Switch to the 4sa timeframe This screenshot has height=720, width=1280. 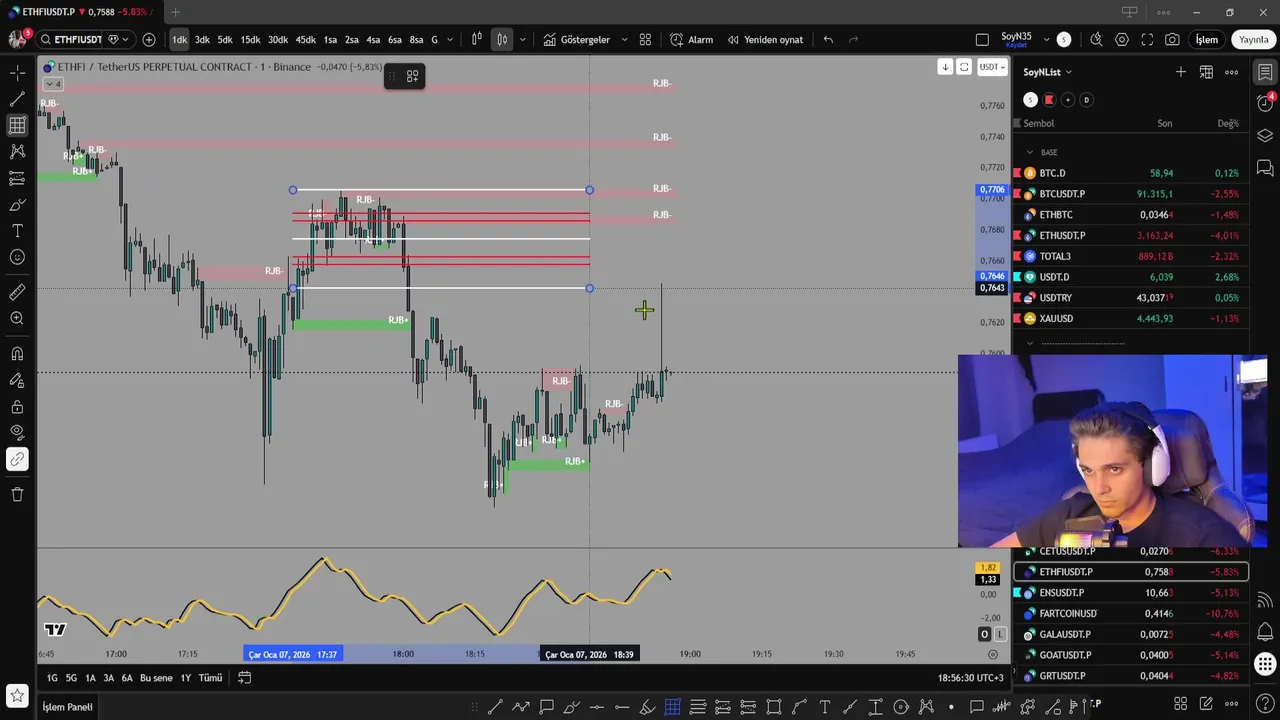tap(373, 40)
